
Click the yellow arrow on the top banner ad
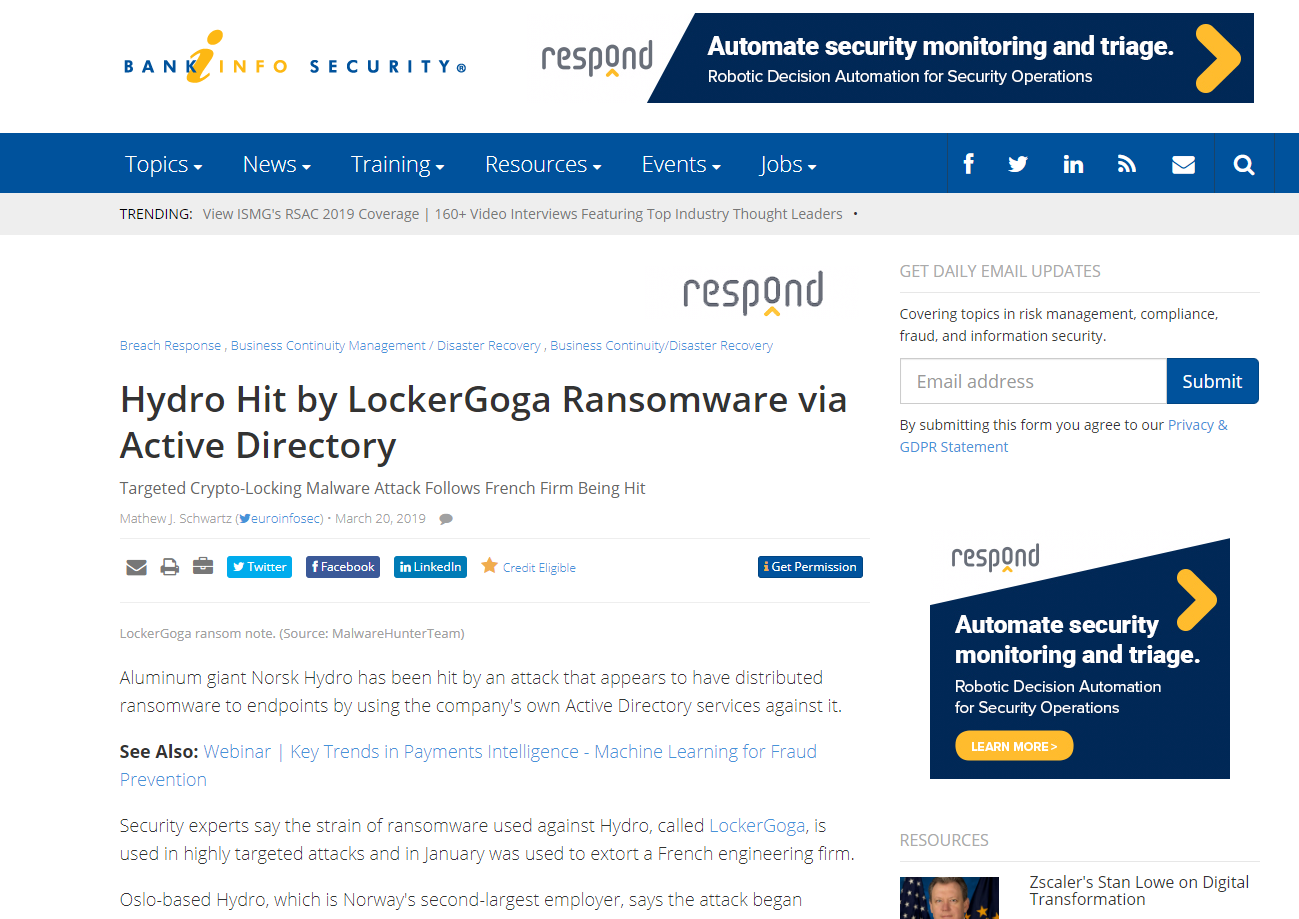(1217, 57)
